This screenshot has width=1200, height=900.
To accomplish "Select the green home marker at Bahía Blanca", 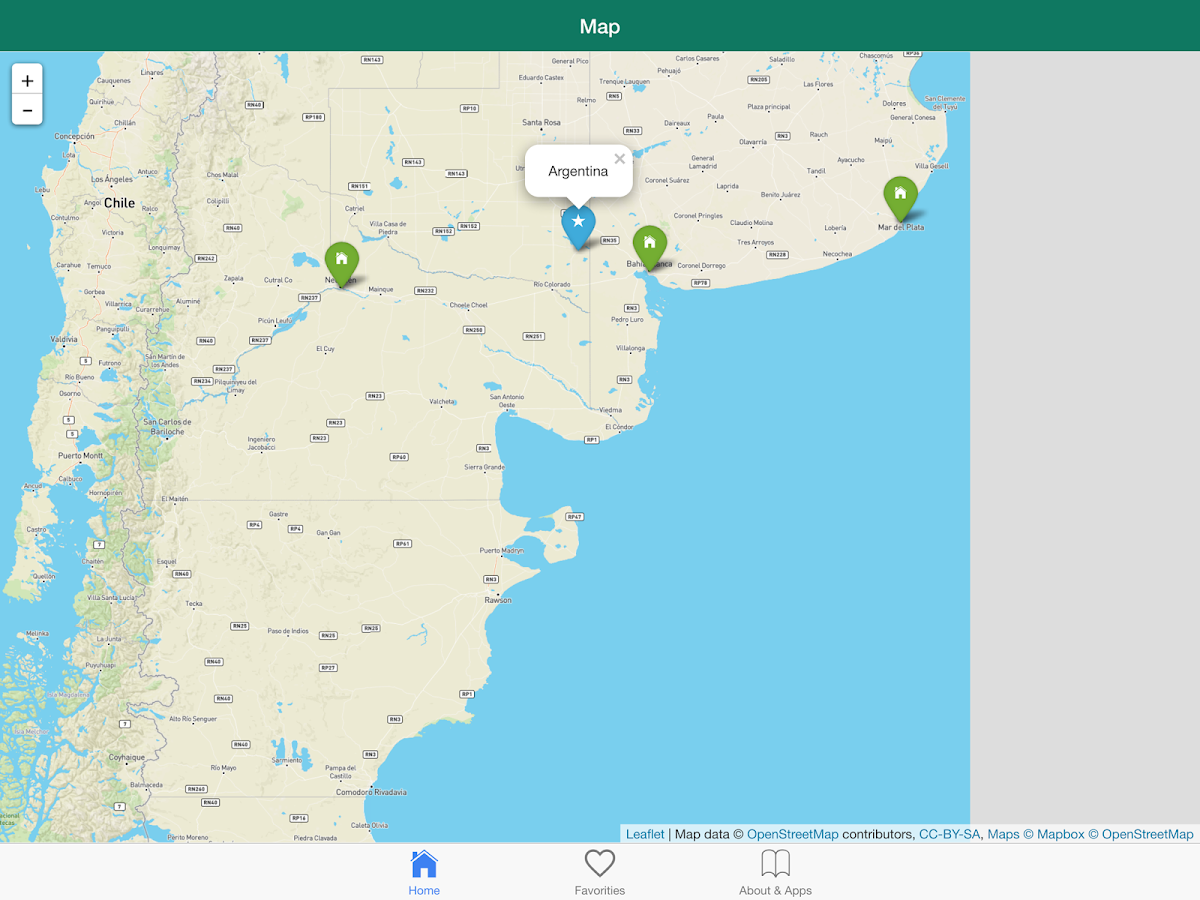I will coord(649,248).
